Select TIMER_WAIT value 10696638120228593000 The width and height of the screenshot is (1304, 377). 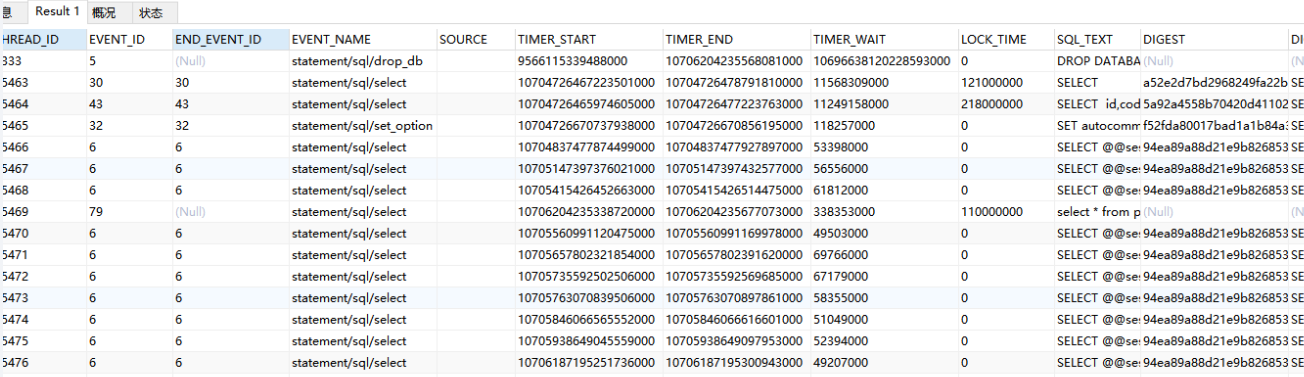tap(883, 61)
